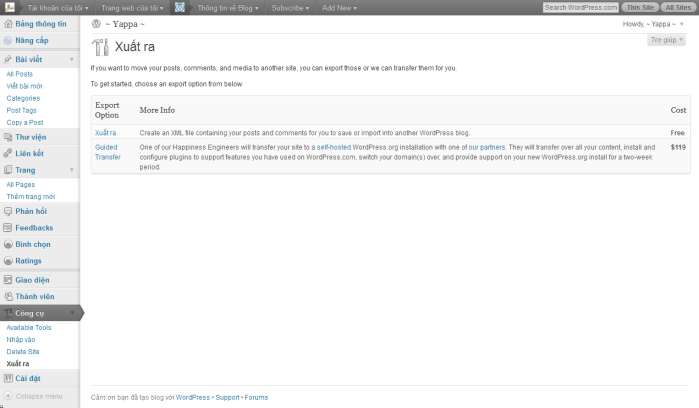Click the Guided Transfer link

[x=107, y=151]
